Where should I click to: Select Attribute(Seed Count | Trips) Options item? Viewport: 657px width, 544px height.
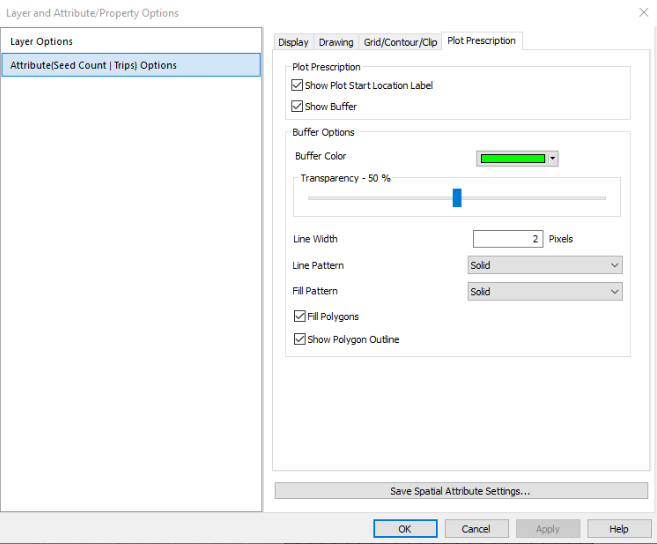pos(93,65)
